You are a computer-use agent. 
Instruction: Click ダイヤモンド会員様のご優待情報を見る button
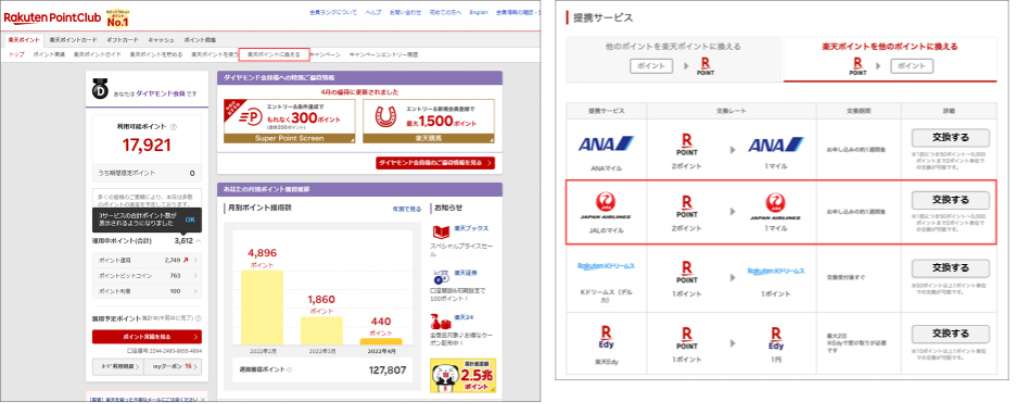point(435,162)
